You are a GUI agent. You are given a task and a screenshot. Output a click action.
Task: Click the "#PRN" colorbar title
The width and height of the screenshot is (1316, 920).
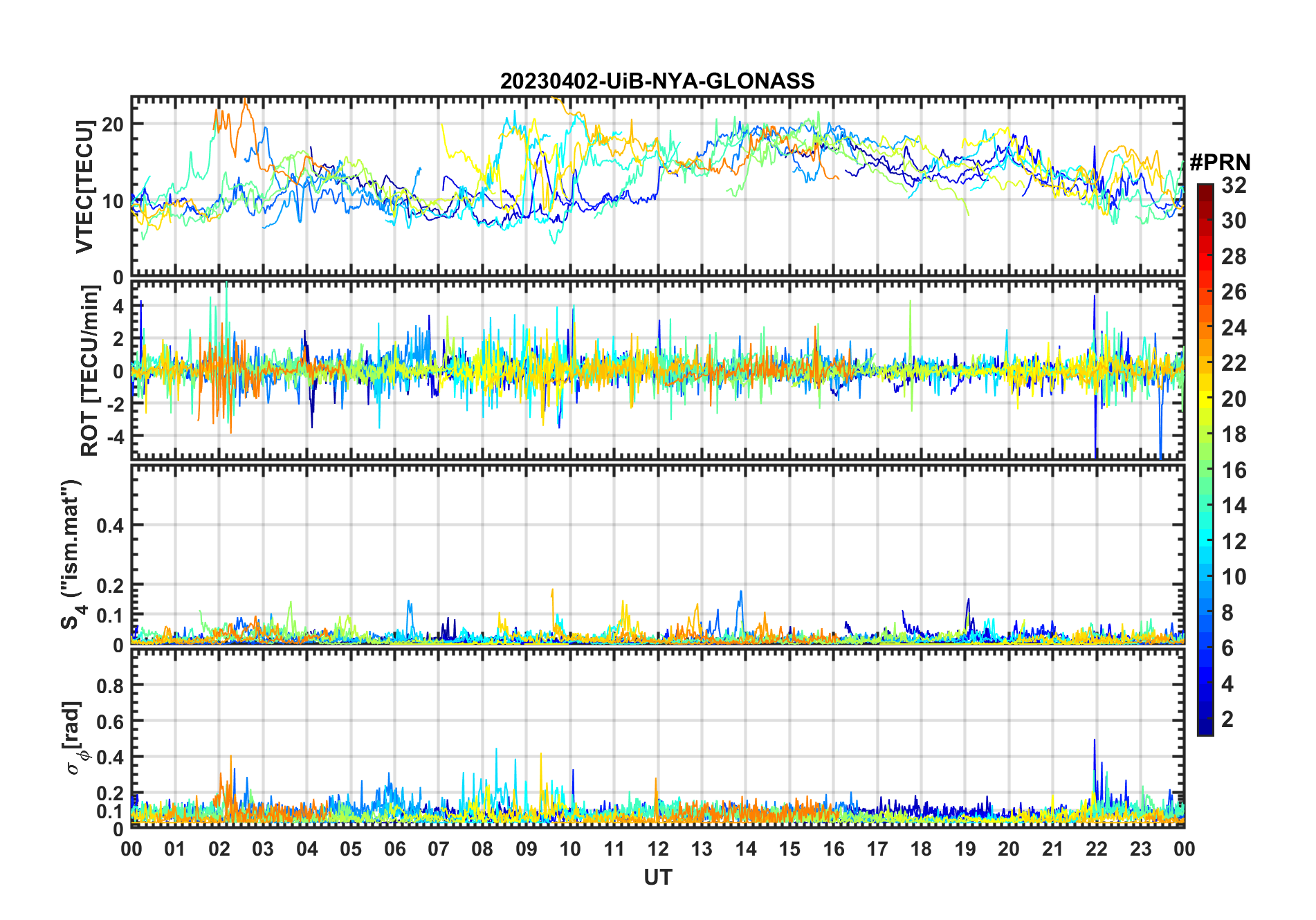[1220, 163]
